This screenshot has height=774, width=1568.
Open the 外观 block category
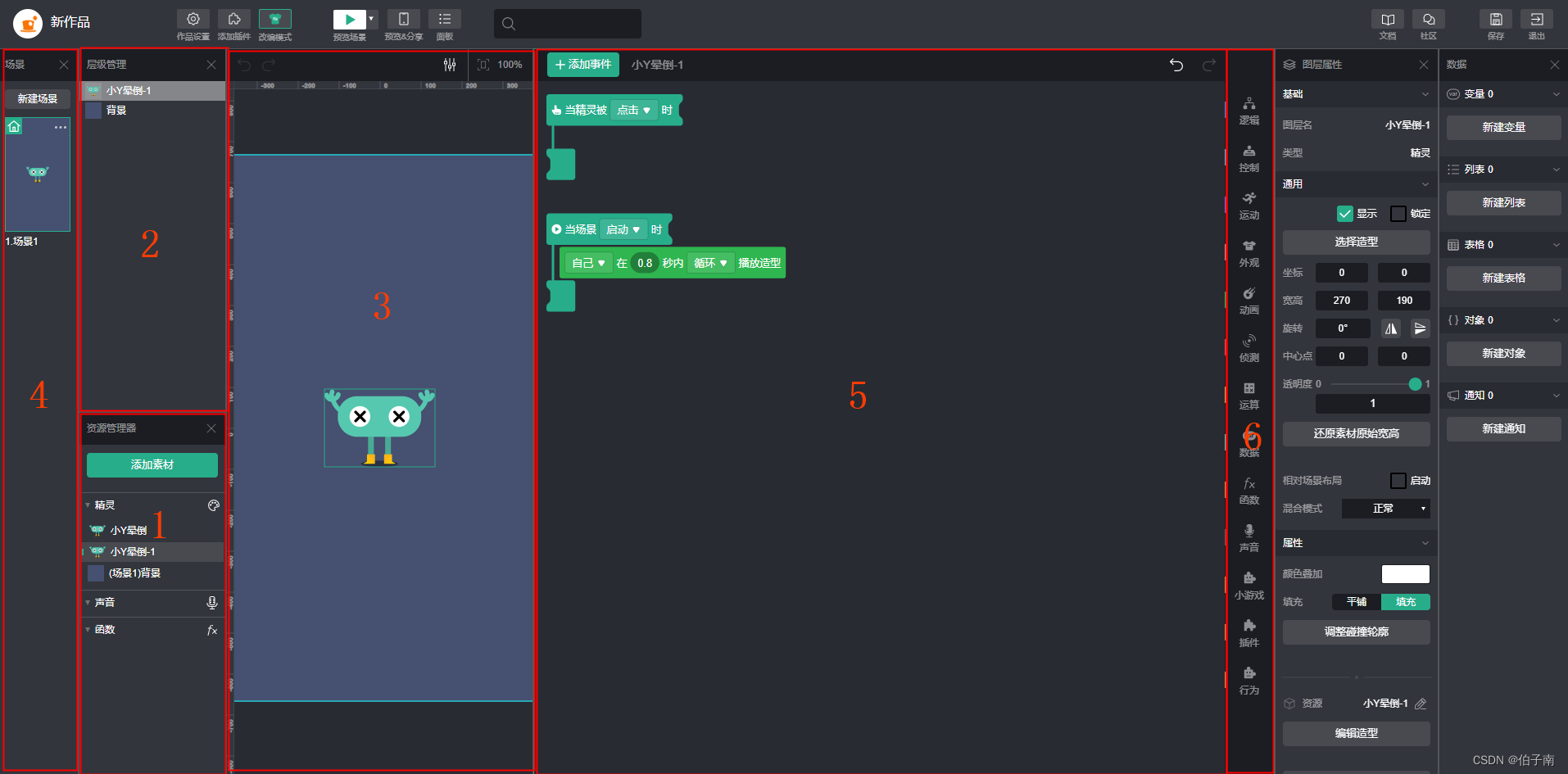tap(1249, 253)
